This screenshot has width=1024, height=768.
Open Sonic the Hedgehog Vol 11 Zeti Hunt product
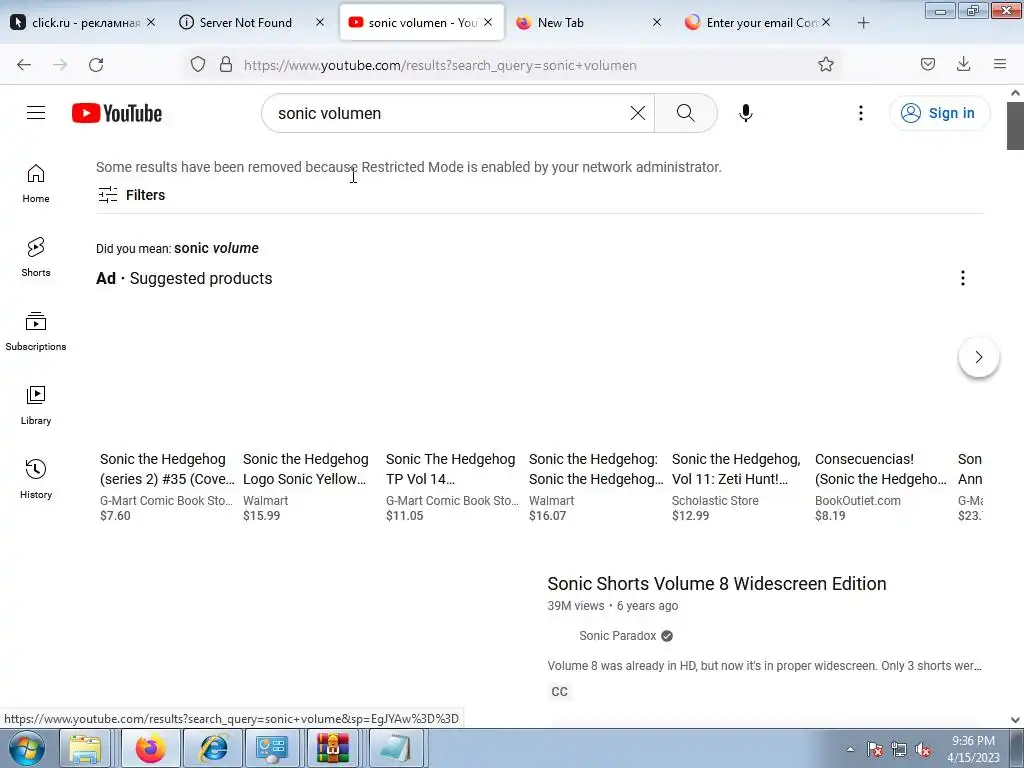point(736,469)
